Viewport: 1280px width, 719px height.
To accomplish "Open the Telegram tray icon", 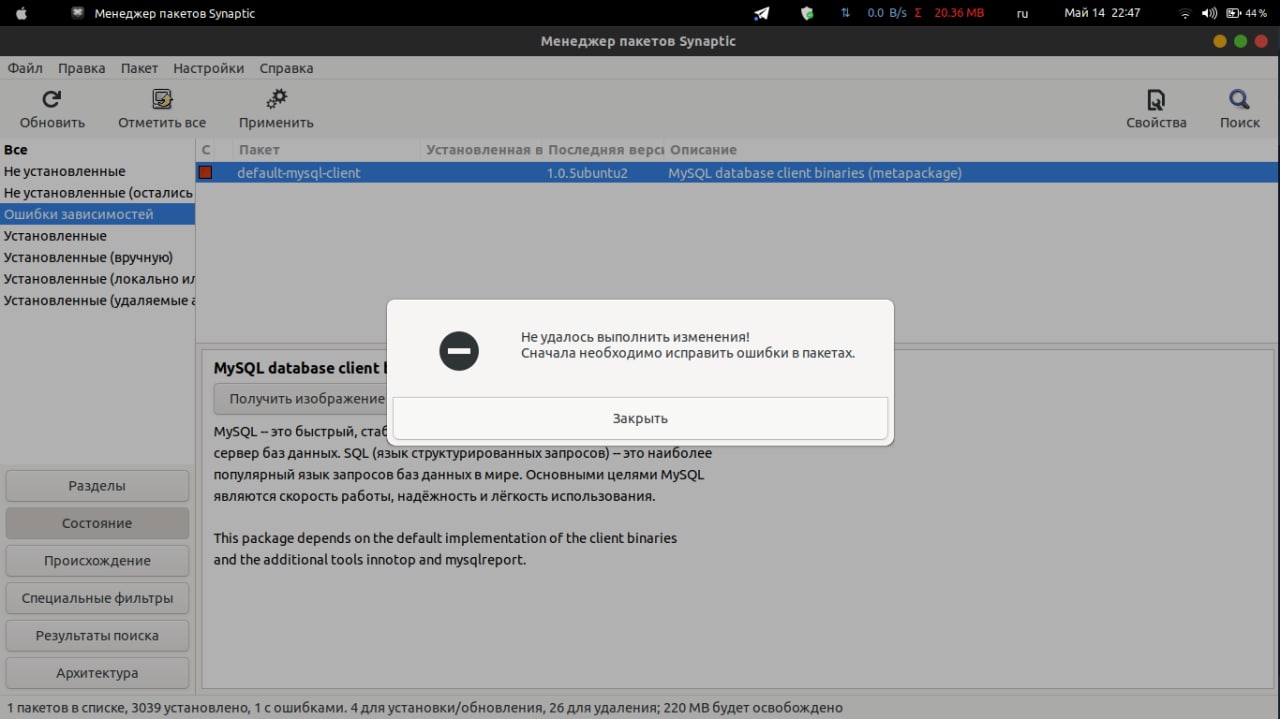I will pyautogui.click(x=762, y=14).
